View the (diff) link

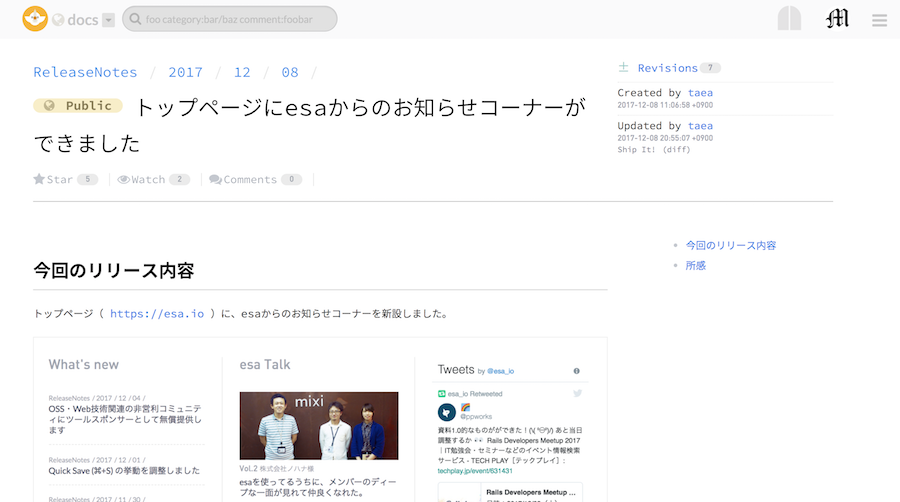point(676,149)
